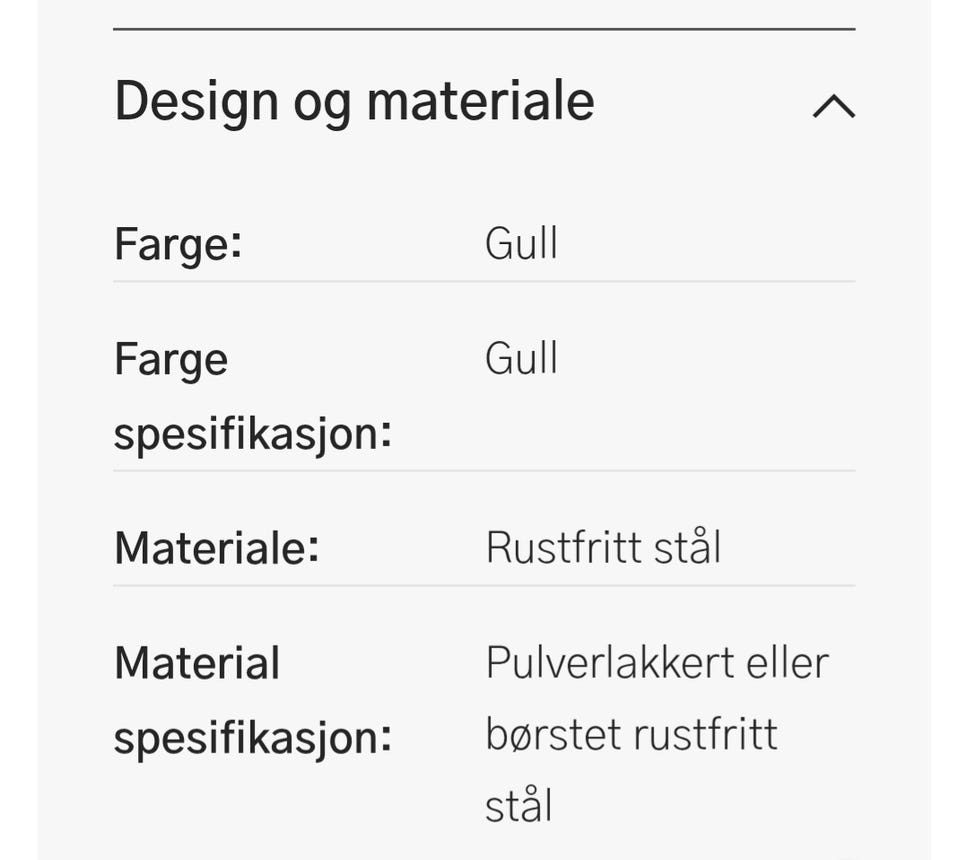Collapse section using the upward chevron icon
Image resolution: width=960 pixels, height=860 pixels.
(833, 105)
